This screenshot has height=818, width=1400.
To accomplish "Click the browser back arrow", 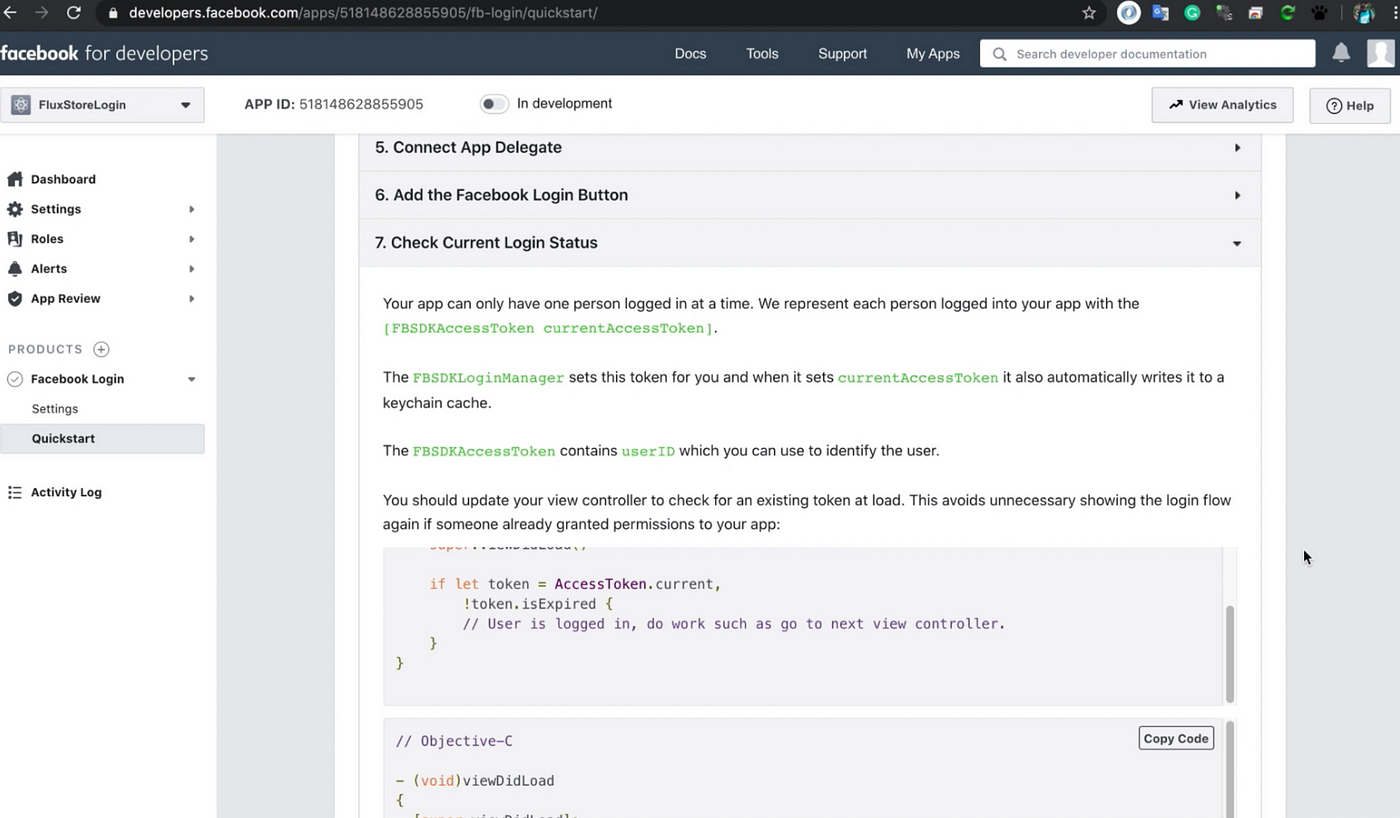I will coord(10,13).
